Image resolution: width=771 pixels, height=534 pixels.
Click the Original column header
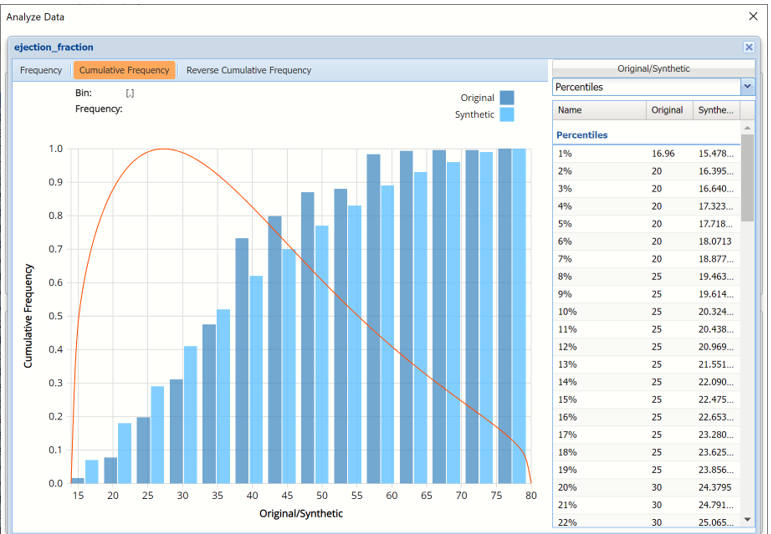coord(668,110)
